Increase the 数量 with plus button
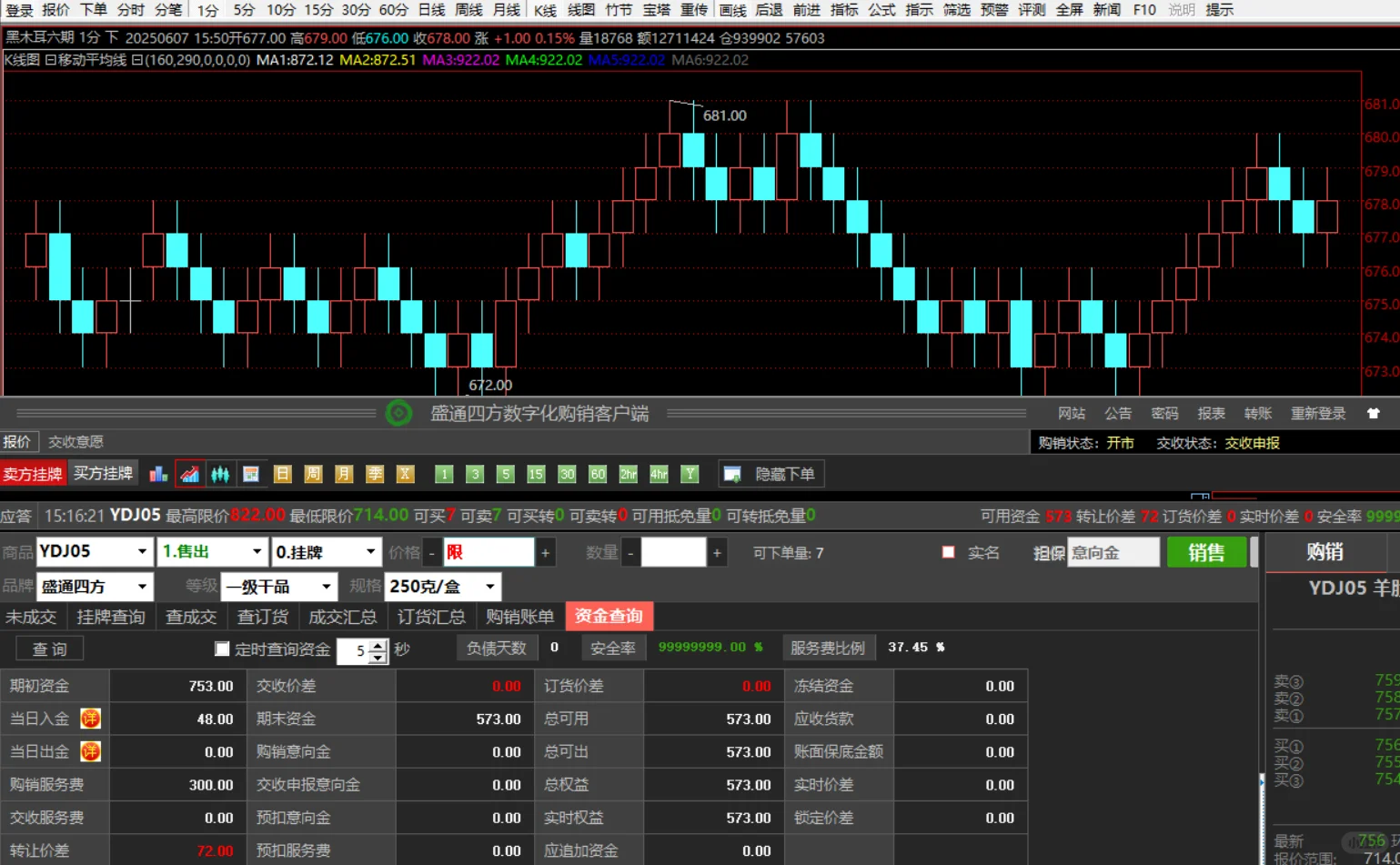Screen dimensions: 1400x865 tap(717, 552)
